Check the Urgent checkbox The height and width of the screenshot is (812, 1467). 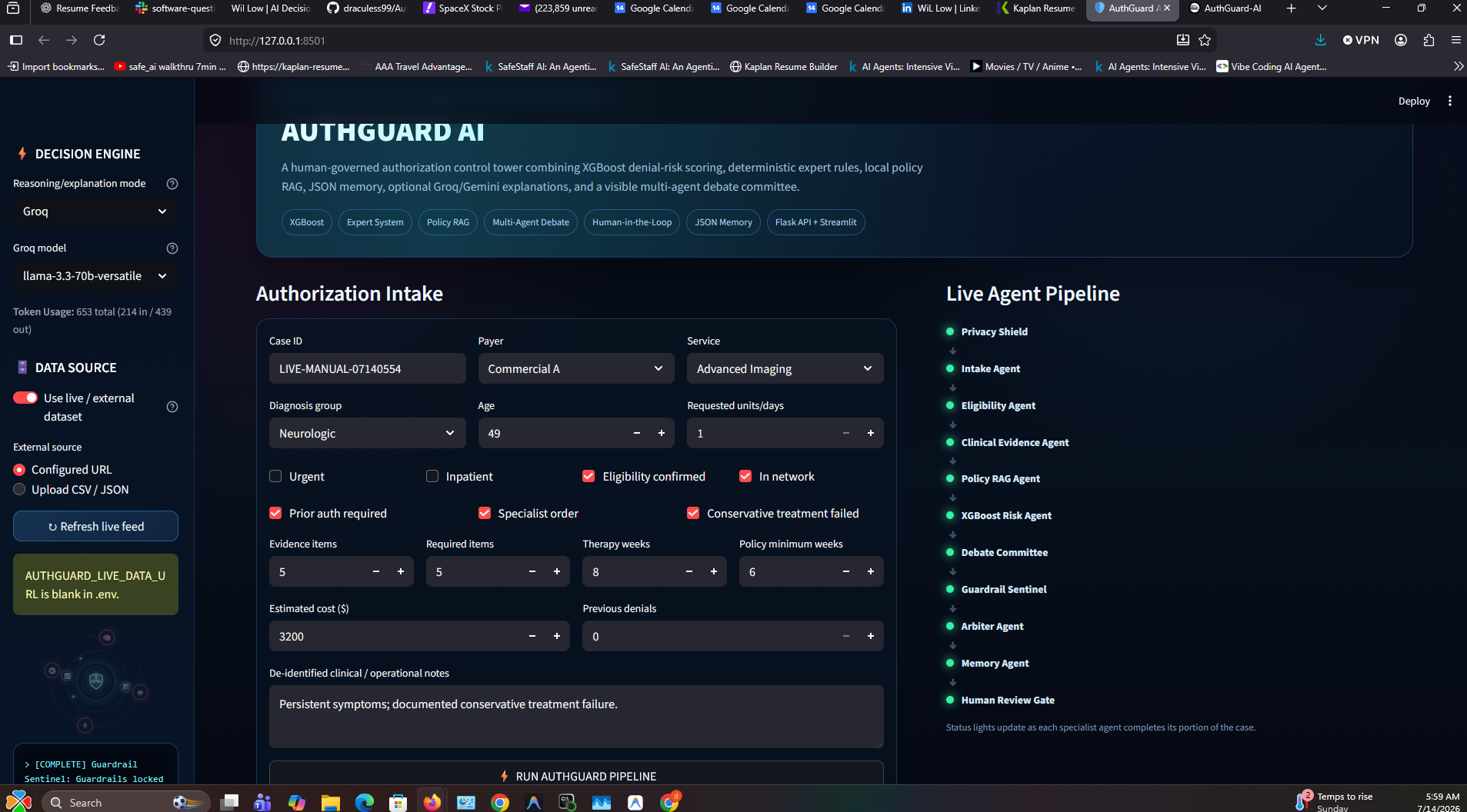pyautogui.click(x=275, y=477)
